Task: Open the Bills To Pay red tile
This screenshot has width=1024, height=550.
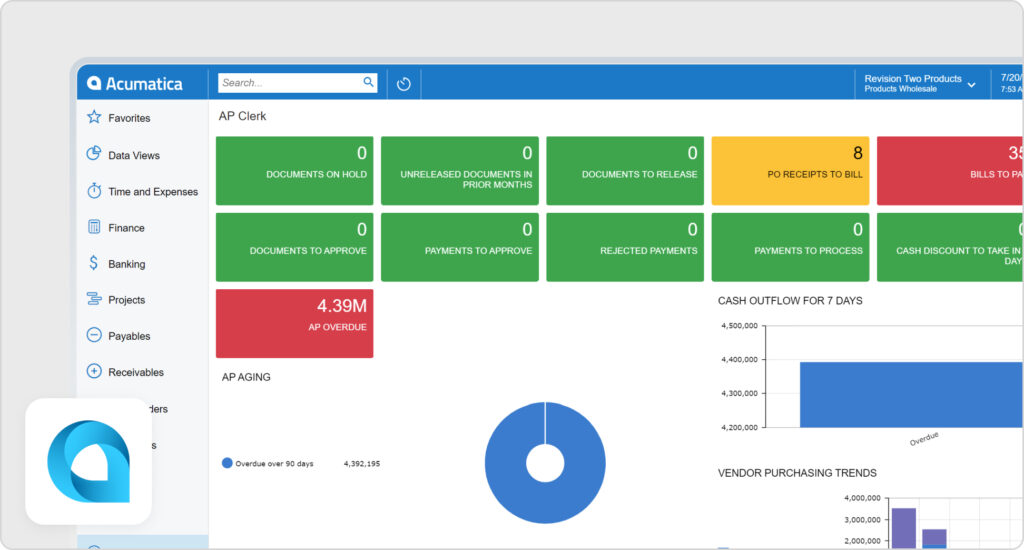Action: coord(950,170)
